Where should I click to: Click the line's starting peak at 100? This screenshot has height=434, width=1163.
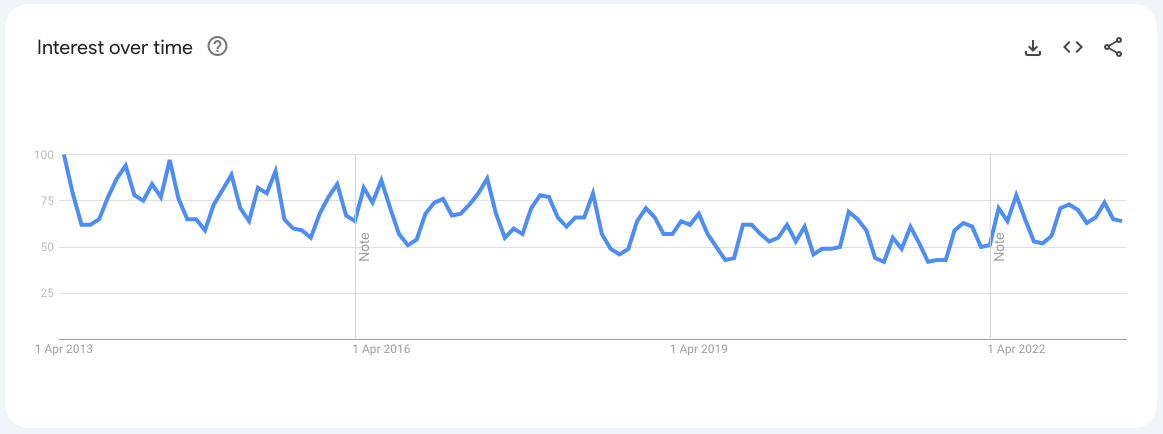[x=63, y=155]
